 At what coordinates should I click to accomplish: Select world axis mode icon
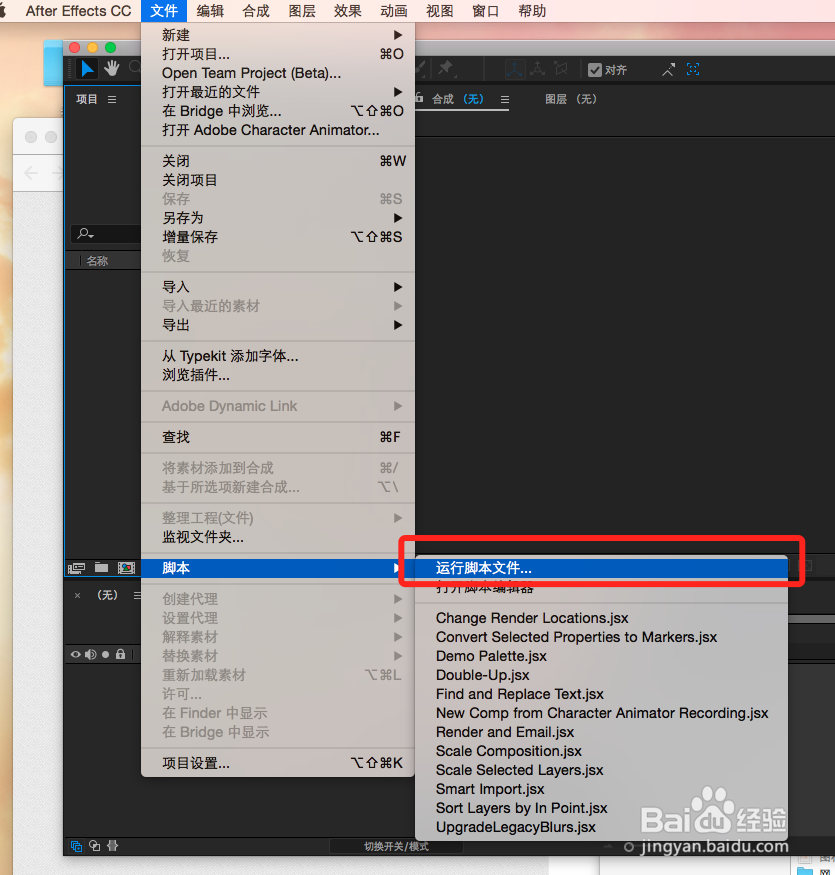click(538, 69)
